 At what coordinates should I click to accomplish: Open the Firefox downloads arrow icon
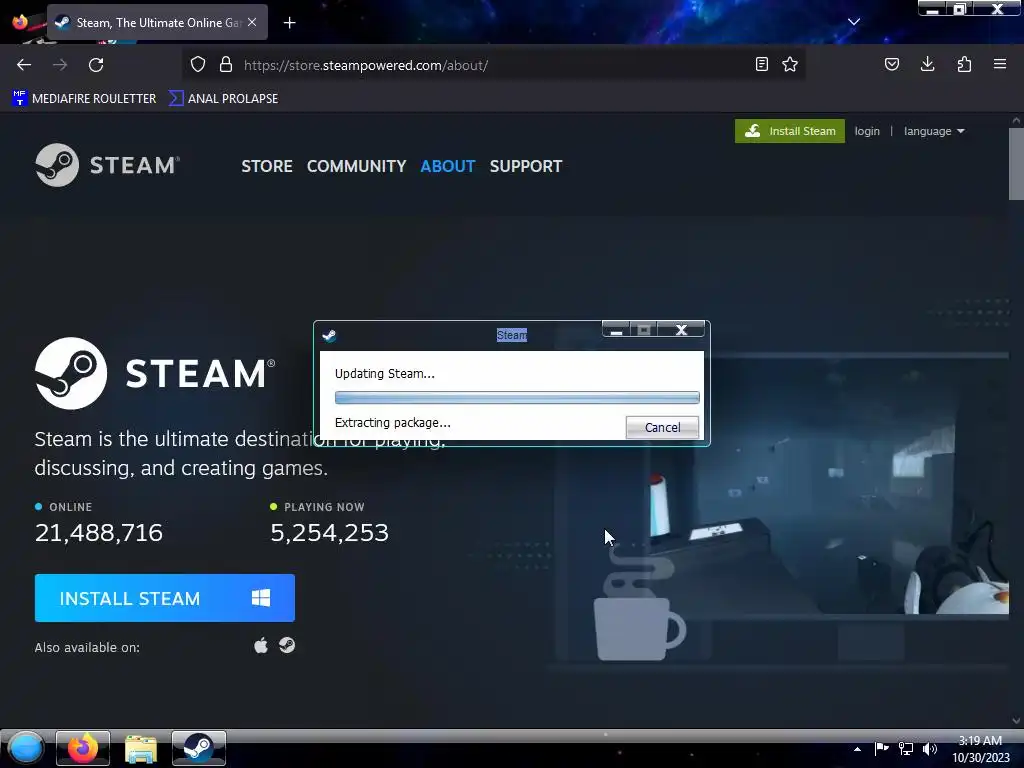(x=927, y=64)
